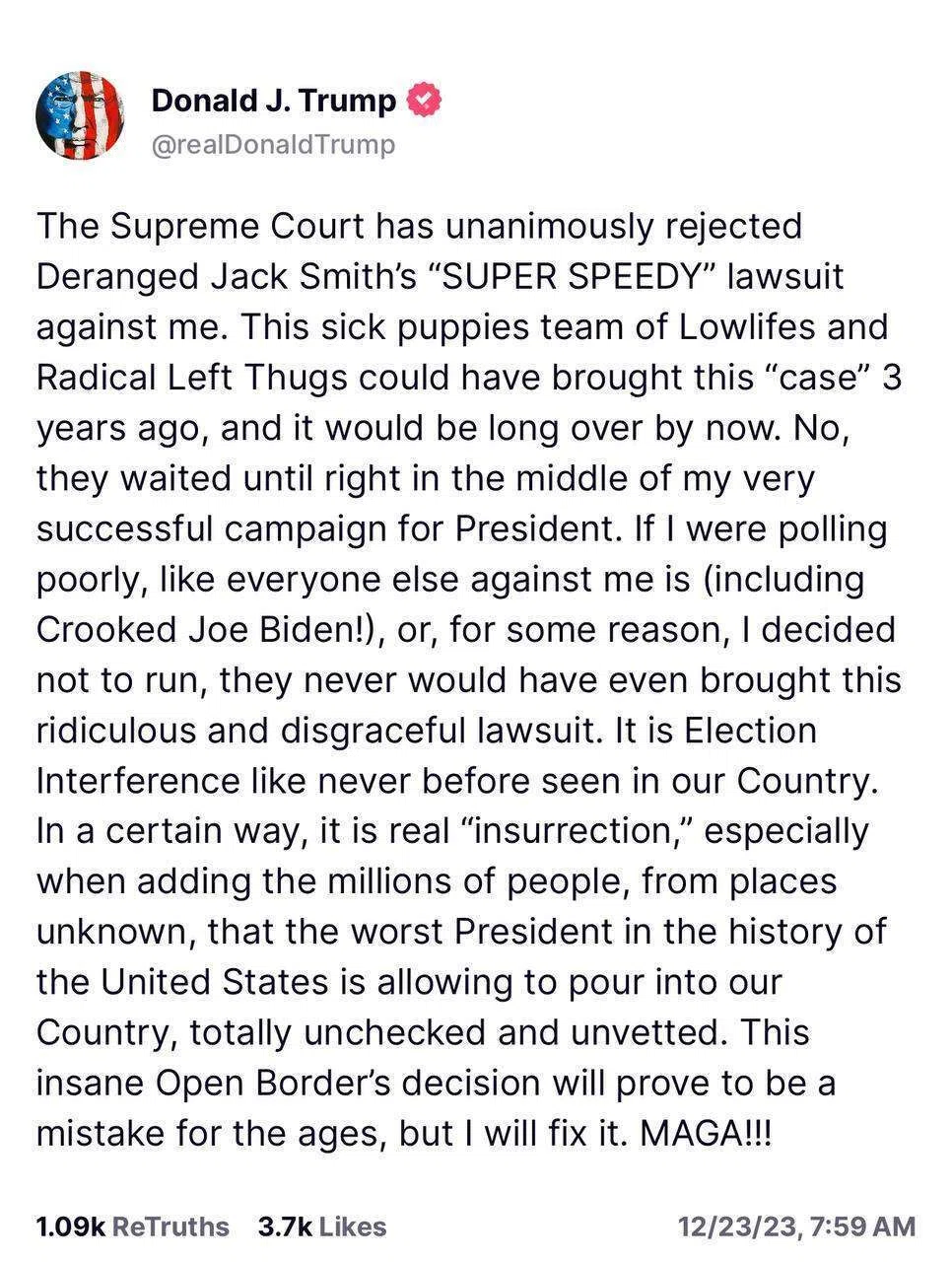Screen dimensions: 952x1262
Task: Open the Donald J. Trump display name
Action: (x=275, y=101)
